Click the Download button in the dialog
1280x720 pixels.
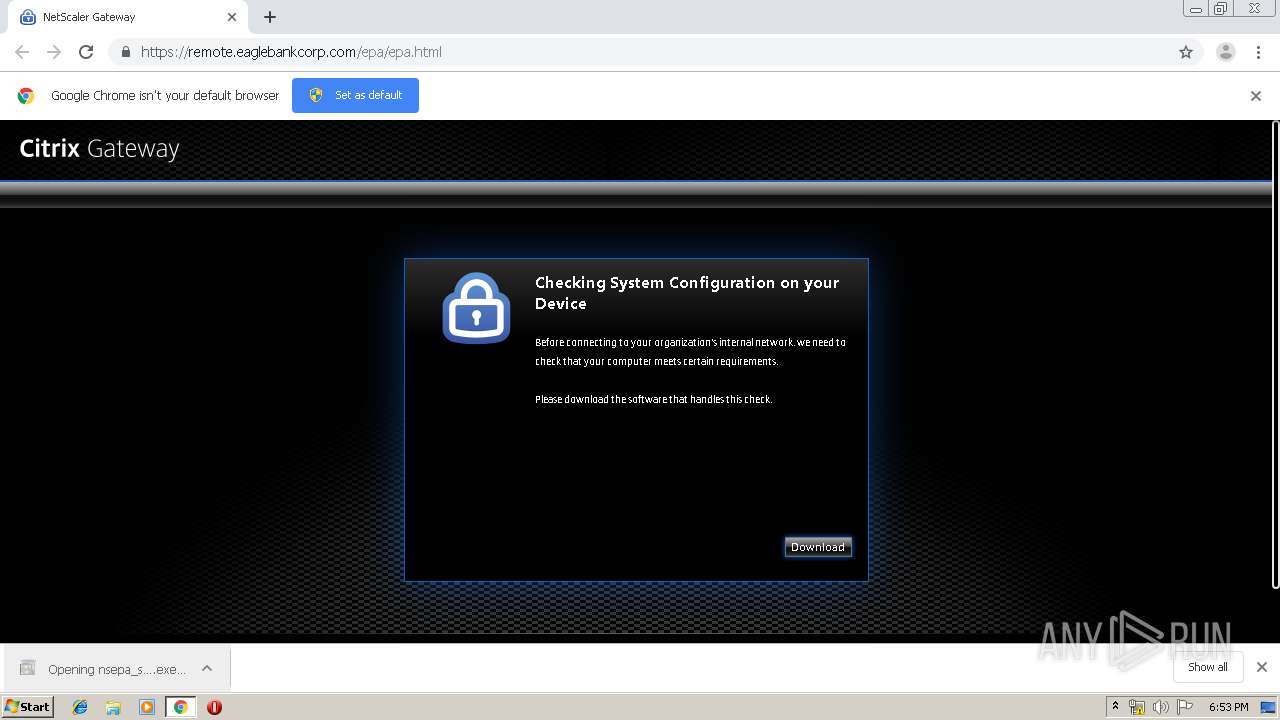point(818,547)
